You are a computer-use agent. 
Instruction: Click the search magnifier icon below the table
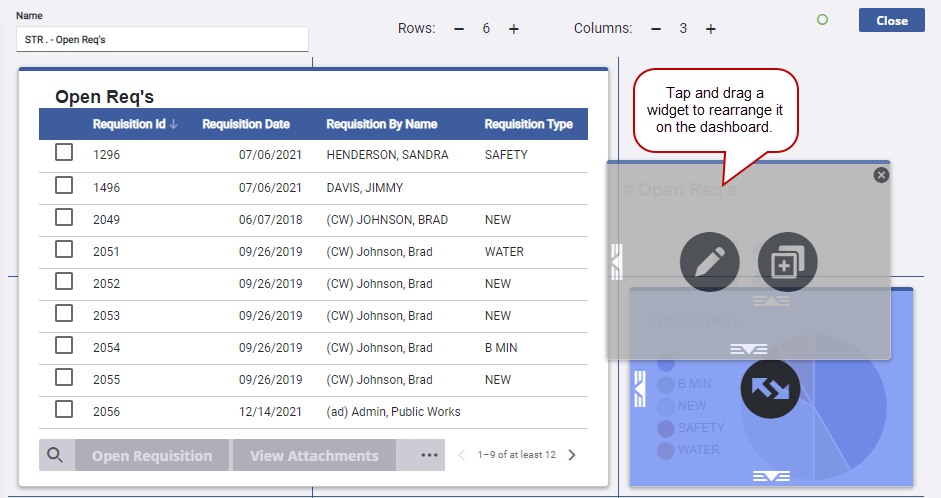[55, 456]
